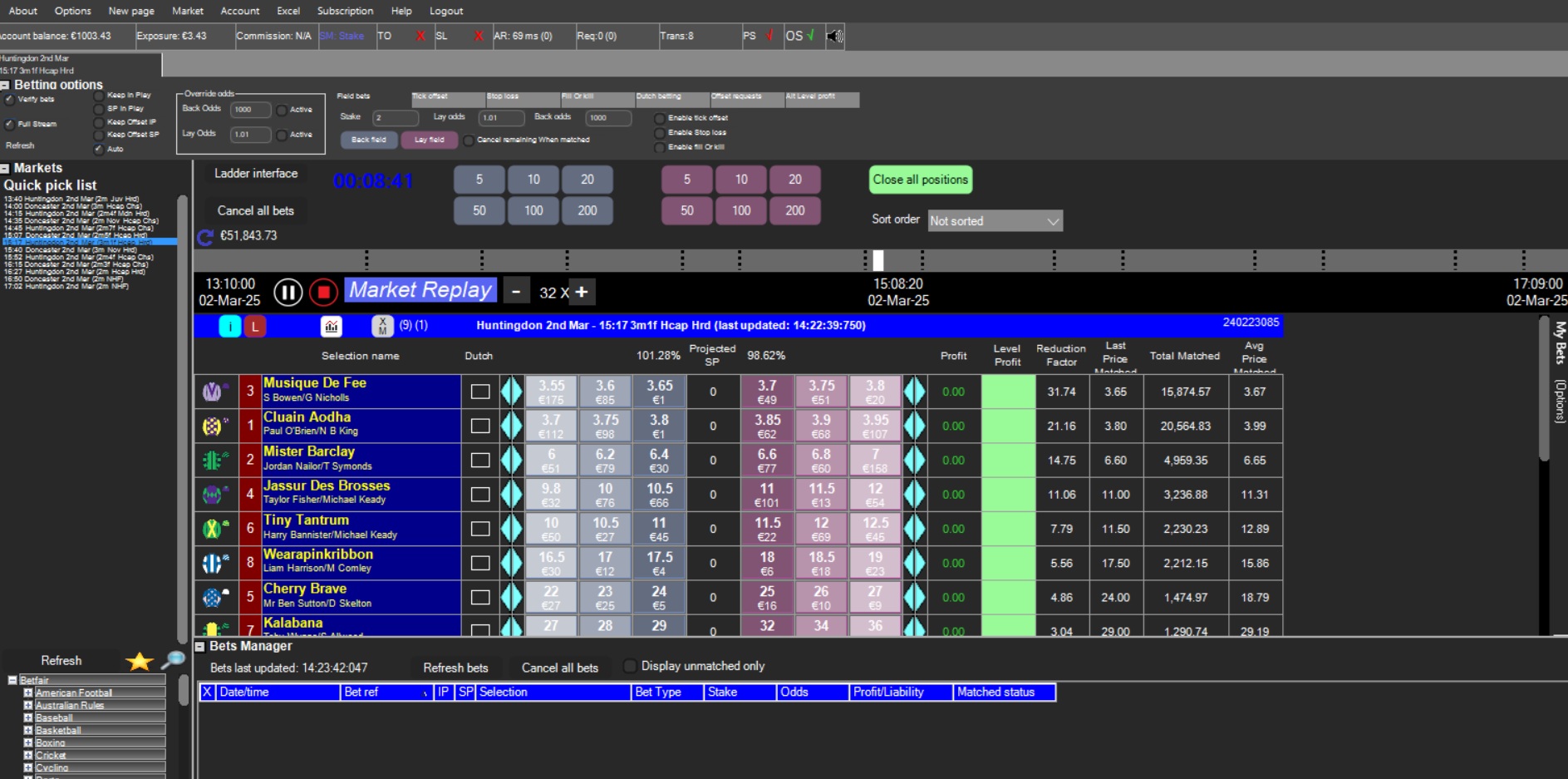Screen dimensions: 1568x779
Task: Click Musique De Fee jockey silks icon
Action: 214,391
